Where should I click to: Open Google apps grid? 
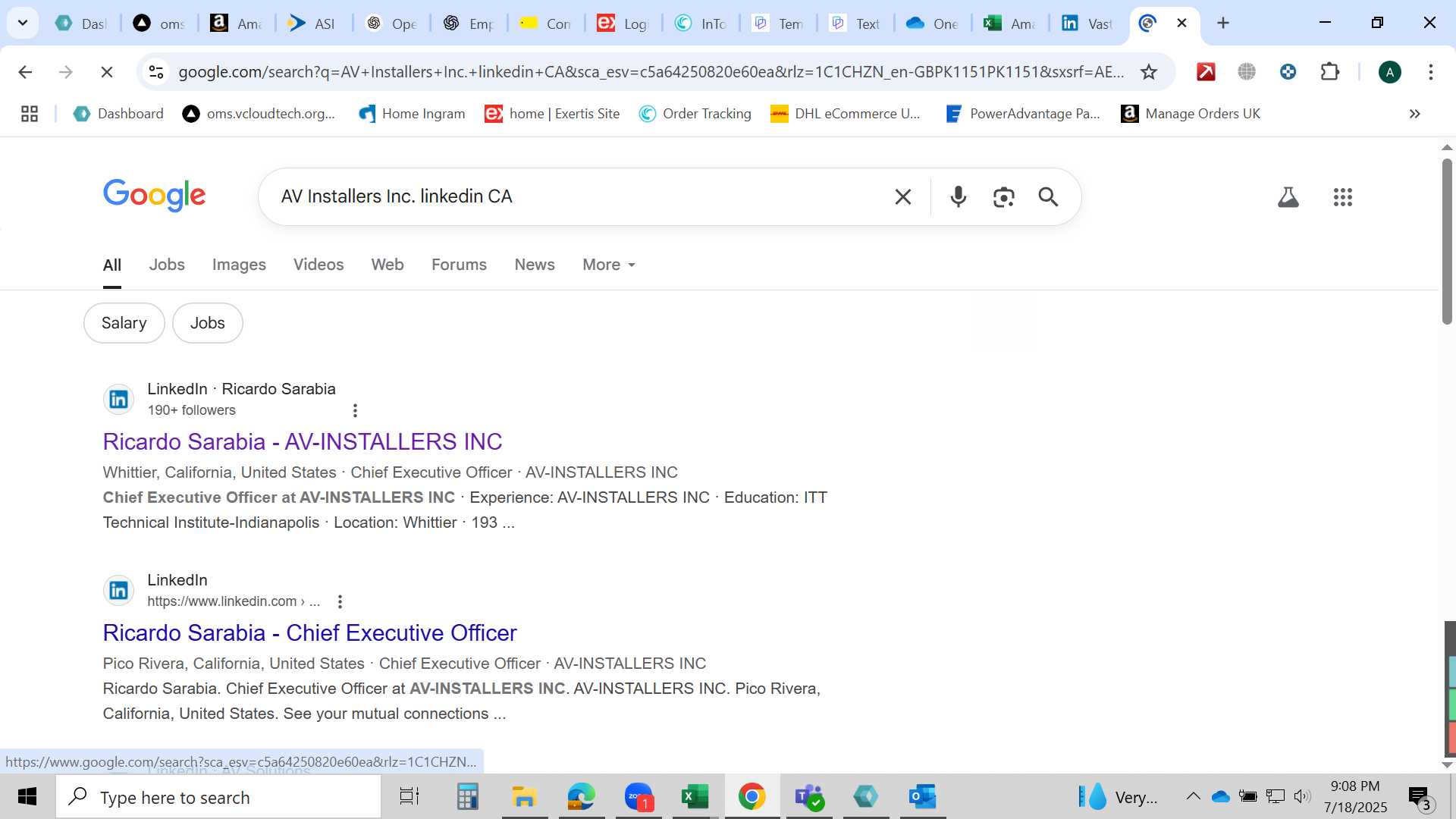point(1343,197)
